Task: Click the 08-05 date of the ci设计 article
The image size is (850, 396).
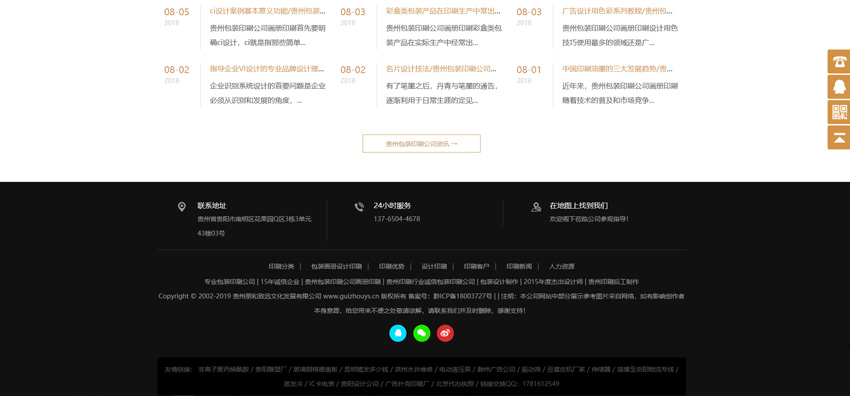Action: 177,12
